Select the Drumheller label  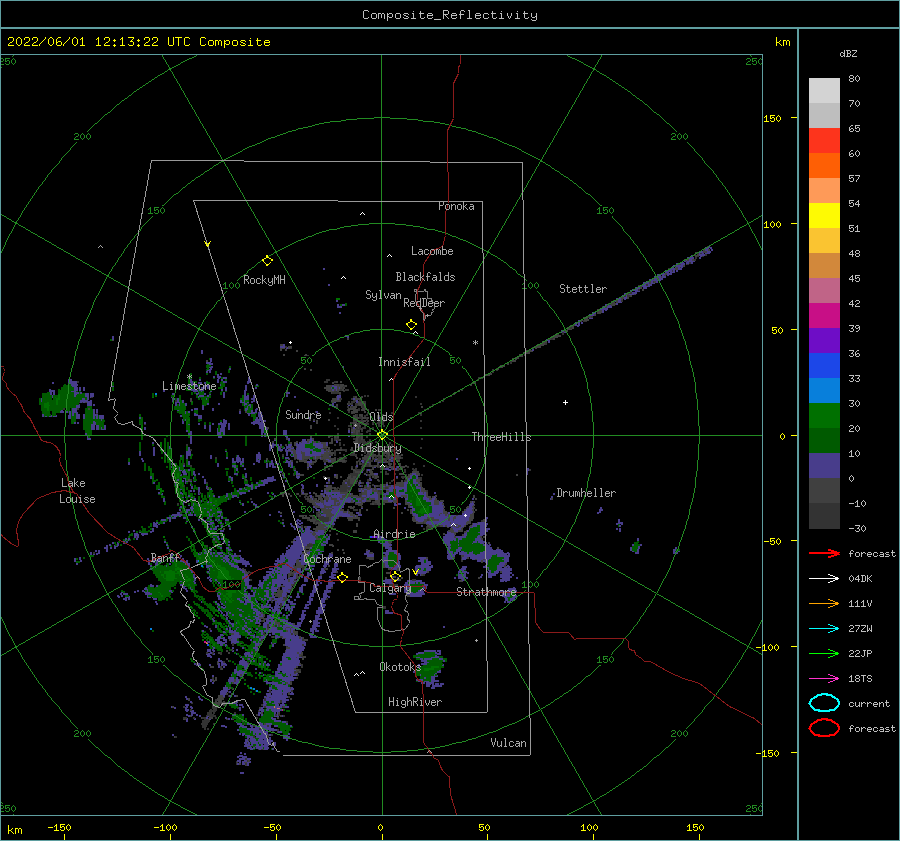586,493
